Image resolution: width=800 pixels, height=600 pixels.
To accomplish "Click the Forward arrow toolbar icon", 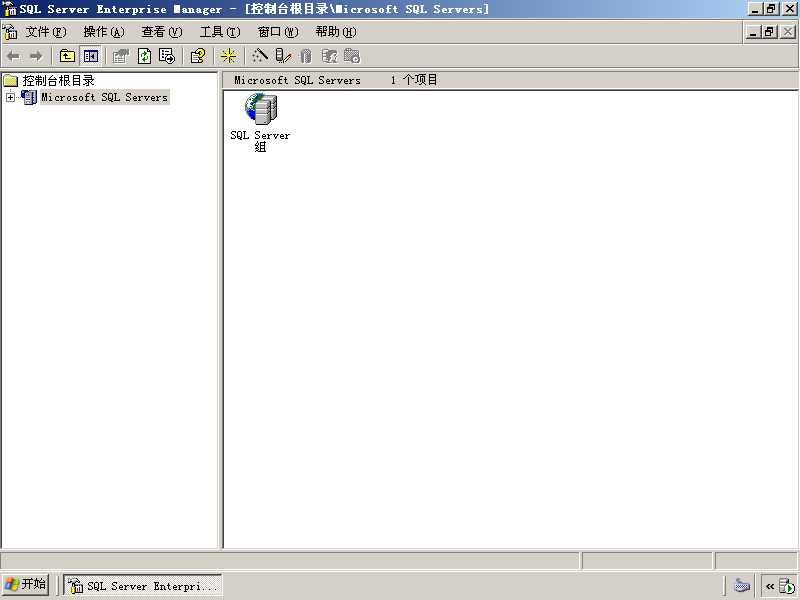I will click(36, 56).
